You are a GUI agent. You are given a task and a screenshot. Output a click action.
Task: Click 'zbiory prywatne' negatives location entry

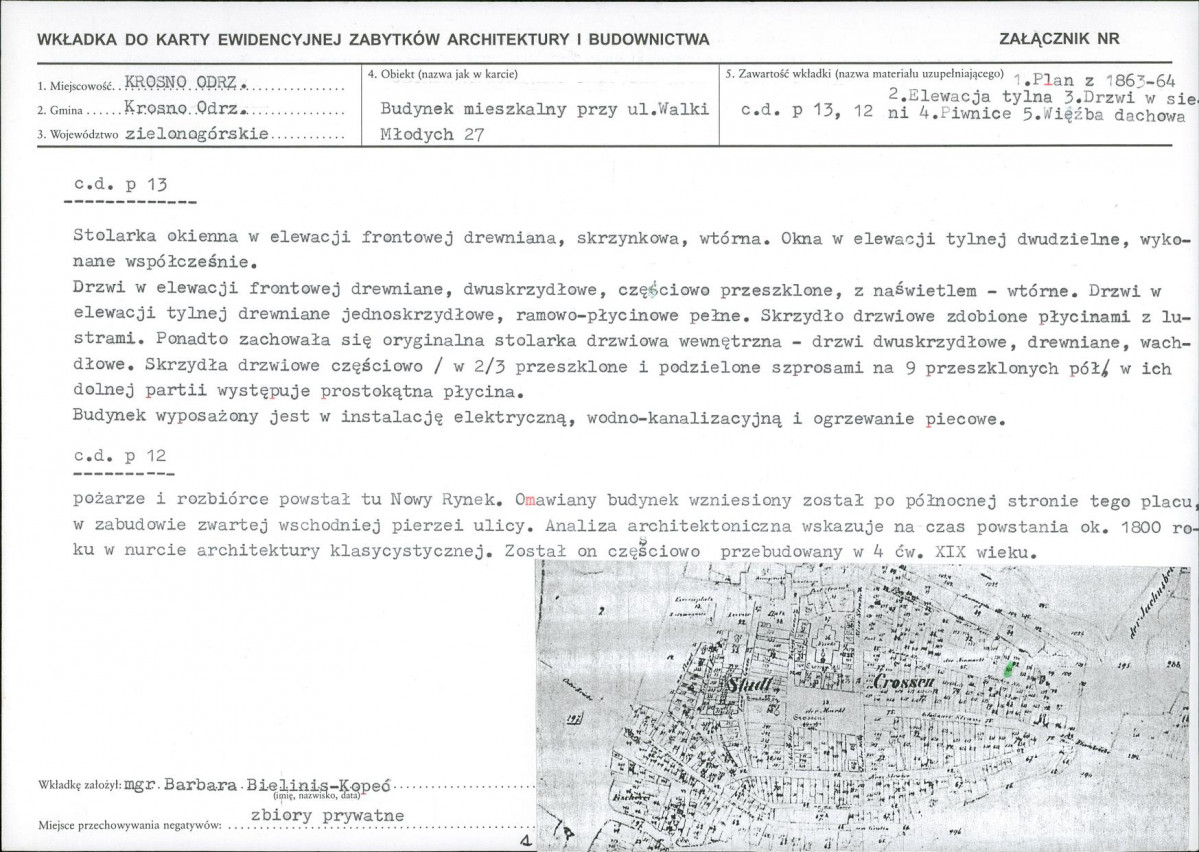tap(327, 815)
